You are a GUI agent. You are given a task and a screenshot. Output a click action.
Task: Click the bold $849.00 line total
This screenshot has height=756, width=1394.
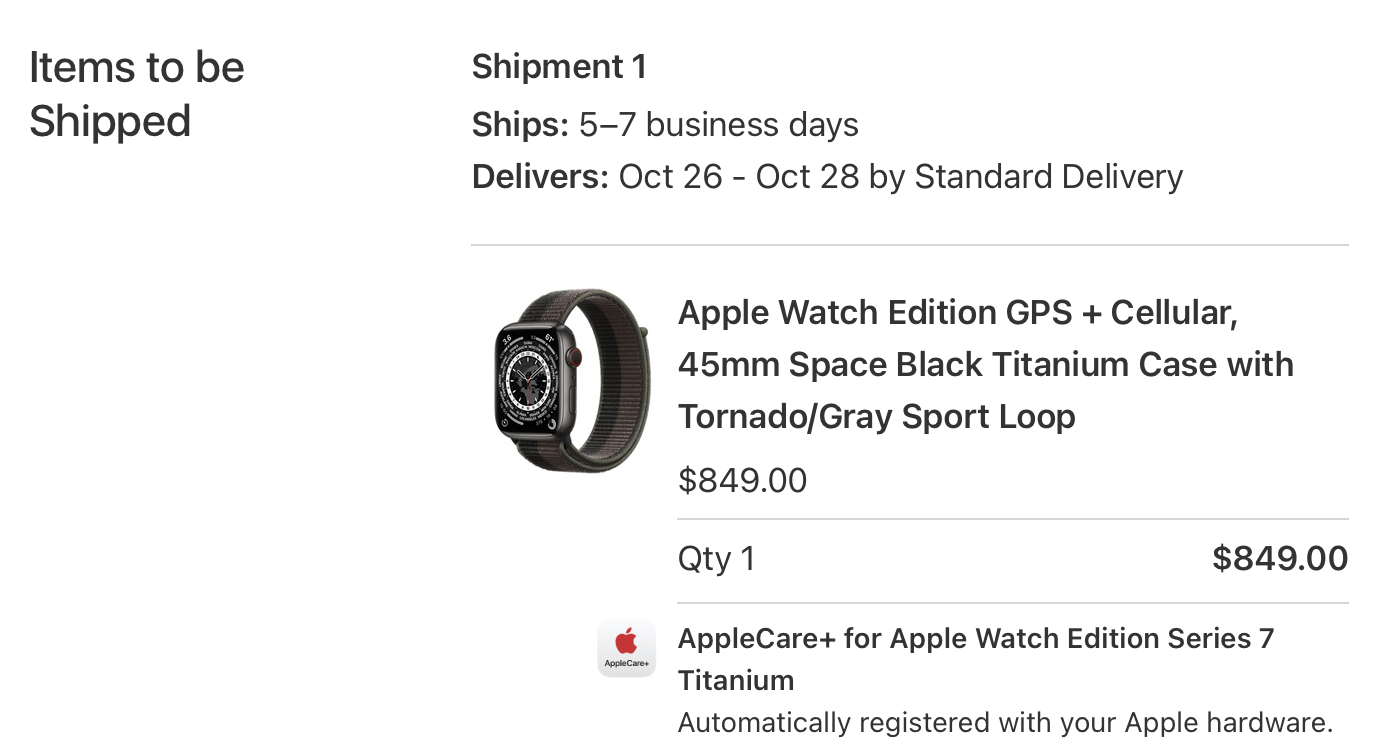point(1279,559)
